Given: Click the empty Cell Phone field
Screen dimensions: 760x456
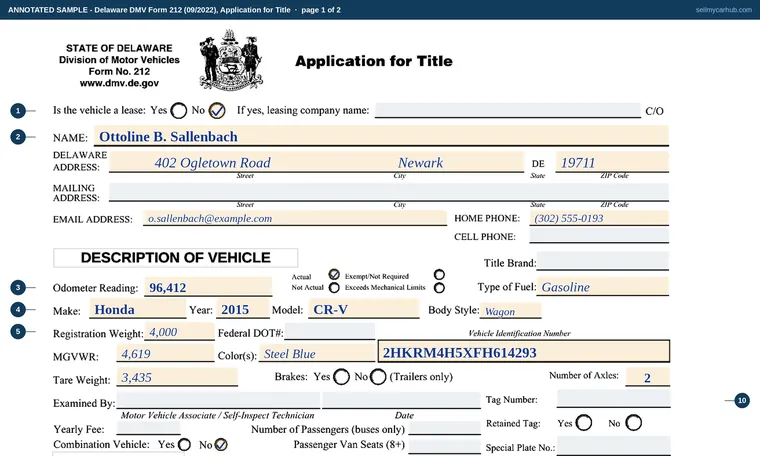Looking at the screenshot, I should click(599, 236).
